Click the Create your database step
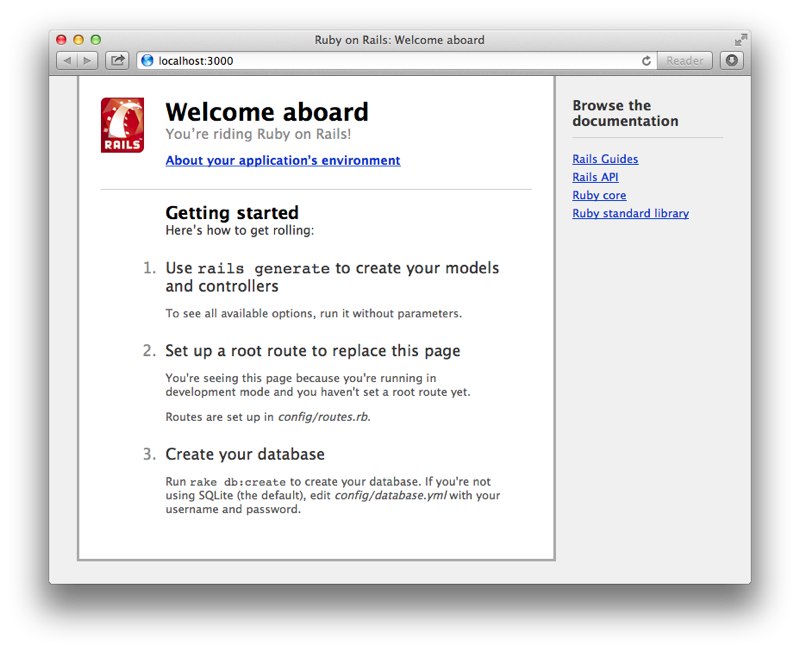Image resolution: width=800 pixels, height=652 pixels. pos(245,454)
